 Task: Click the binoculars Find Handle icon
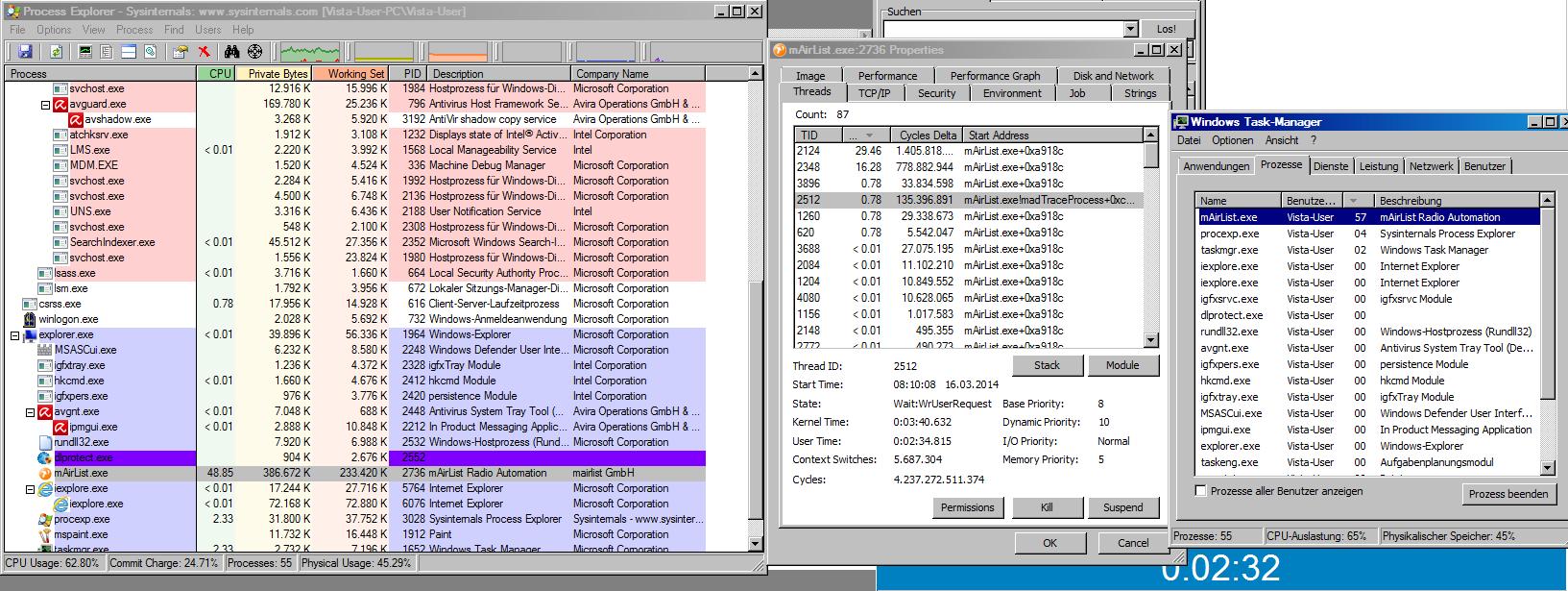(231, 52)
